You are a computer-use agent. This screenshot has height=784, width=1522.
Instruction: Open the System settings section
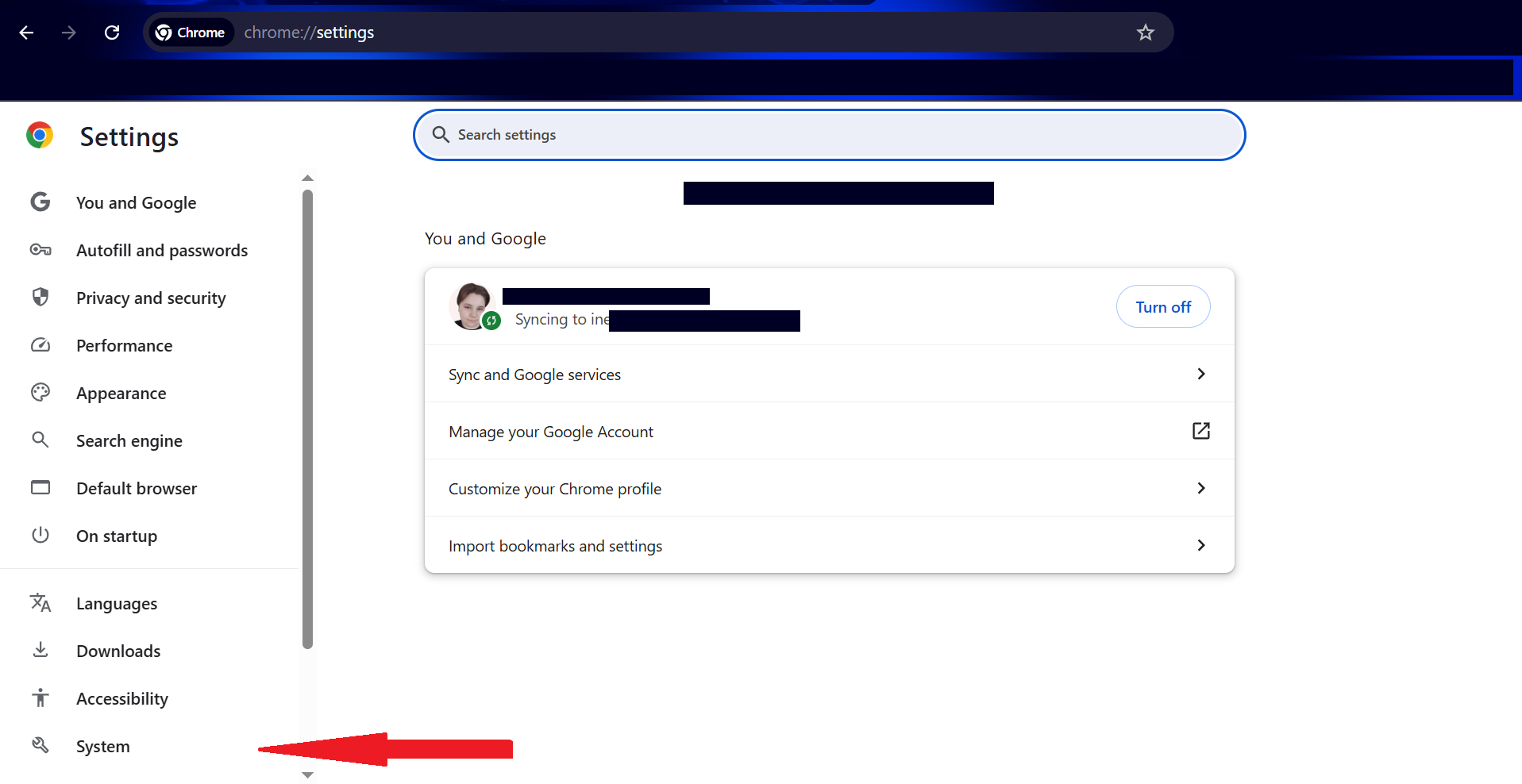(103, 747)
